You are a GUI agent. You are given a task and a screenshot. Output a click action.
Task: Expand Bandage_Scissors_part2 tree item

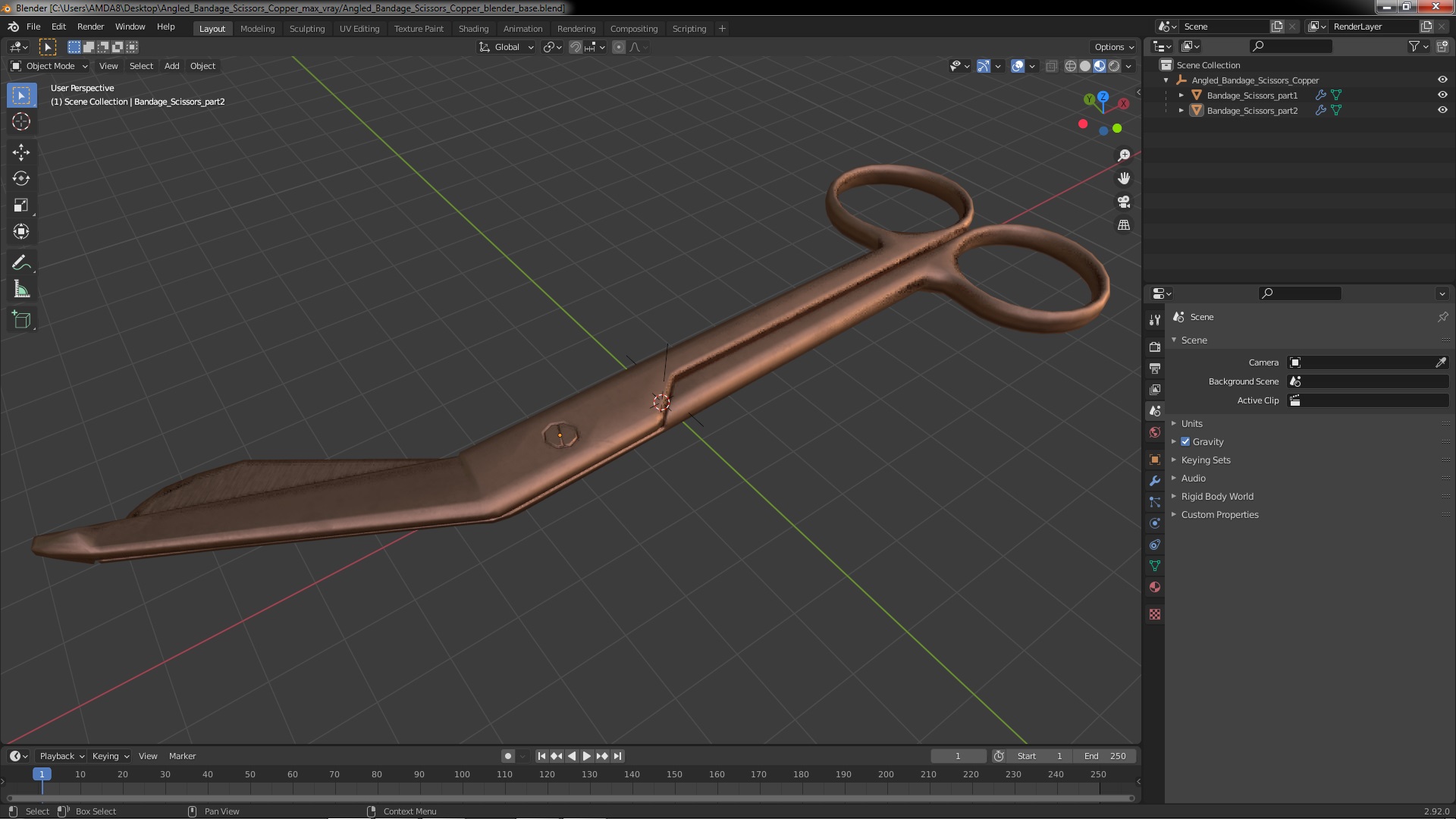pos(1181,110)
